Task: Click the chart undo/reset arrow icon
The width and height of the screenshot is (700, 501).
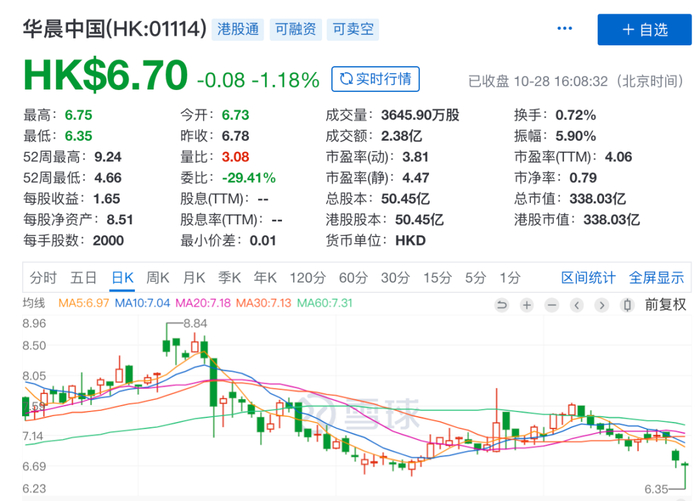Action: click(502, 305)
